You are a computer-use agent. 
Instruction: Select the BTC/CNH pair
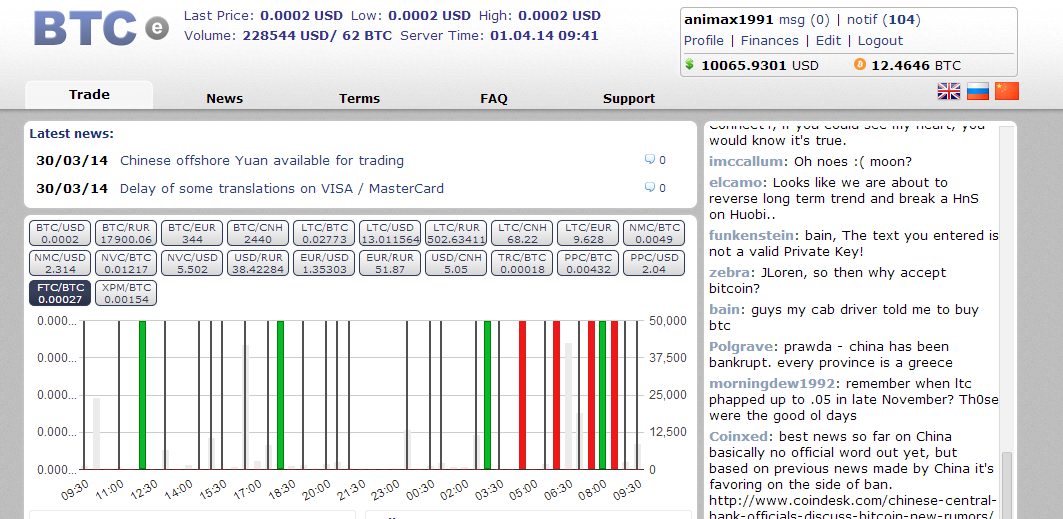coord(258,233)
